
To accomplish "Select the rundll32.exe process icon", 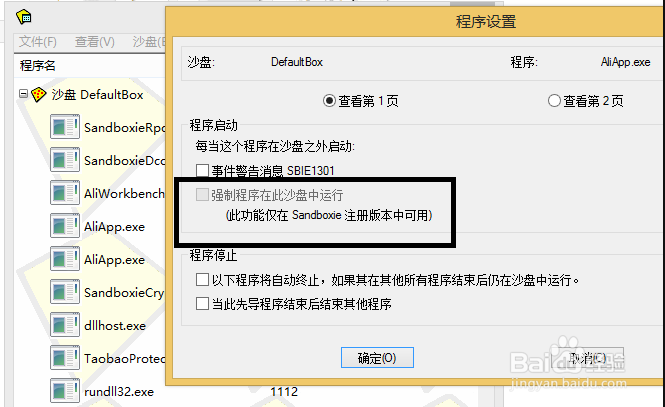I will (65, 391).
